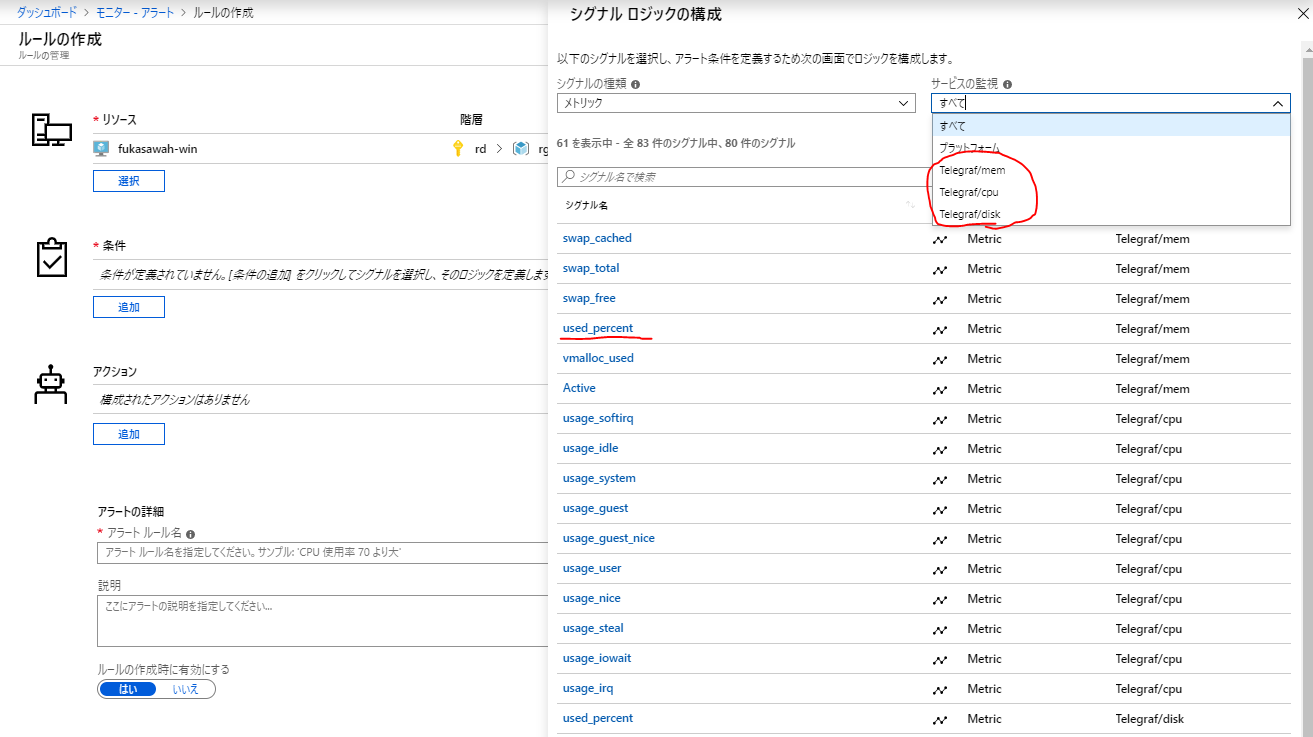Click the rd hierarchy text

[481, 148]
